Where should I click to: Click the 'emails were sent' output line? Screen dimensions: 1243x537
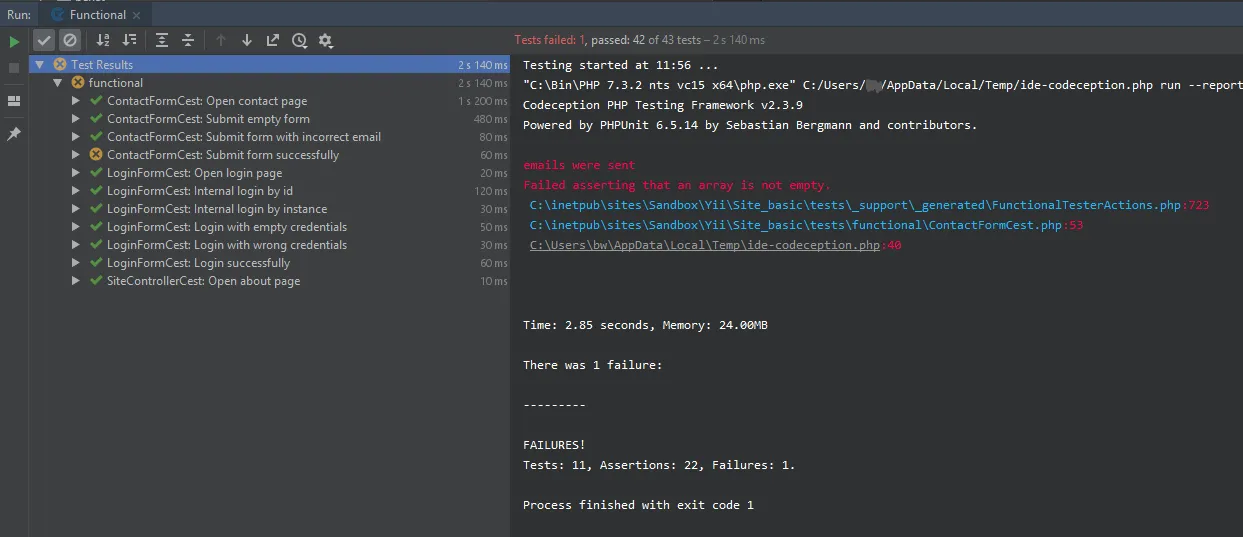(579, 165)
